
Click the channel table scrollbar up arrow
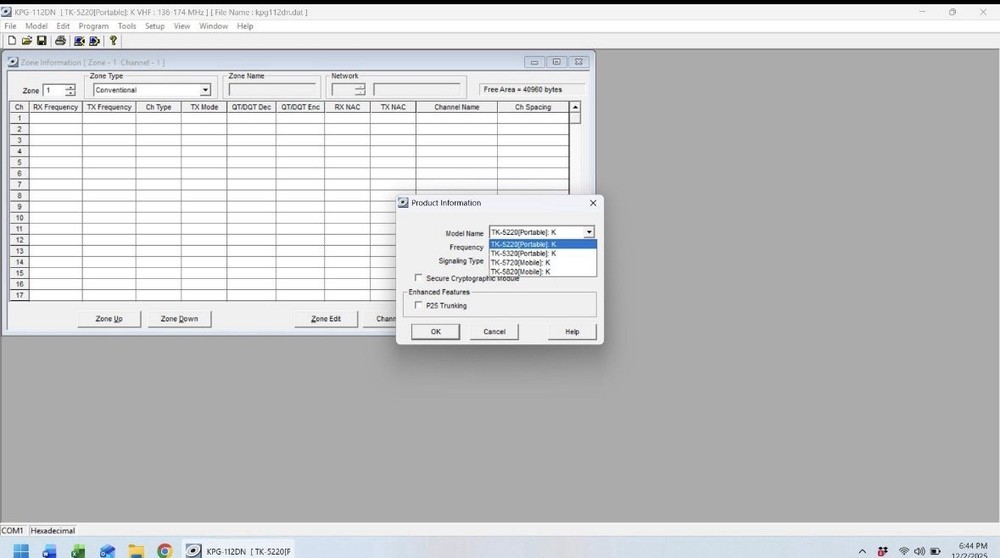(x=575, y=107)
